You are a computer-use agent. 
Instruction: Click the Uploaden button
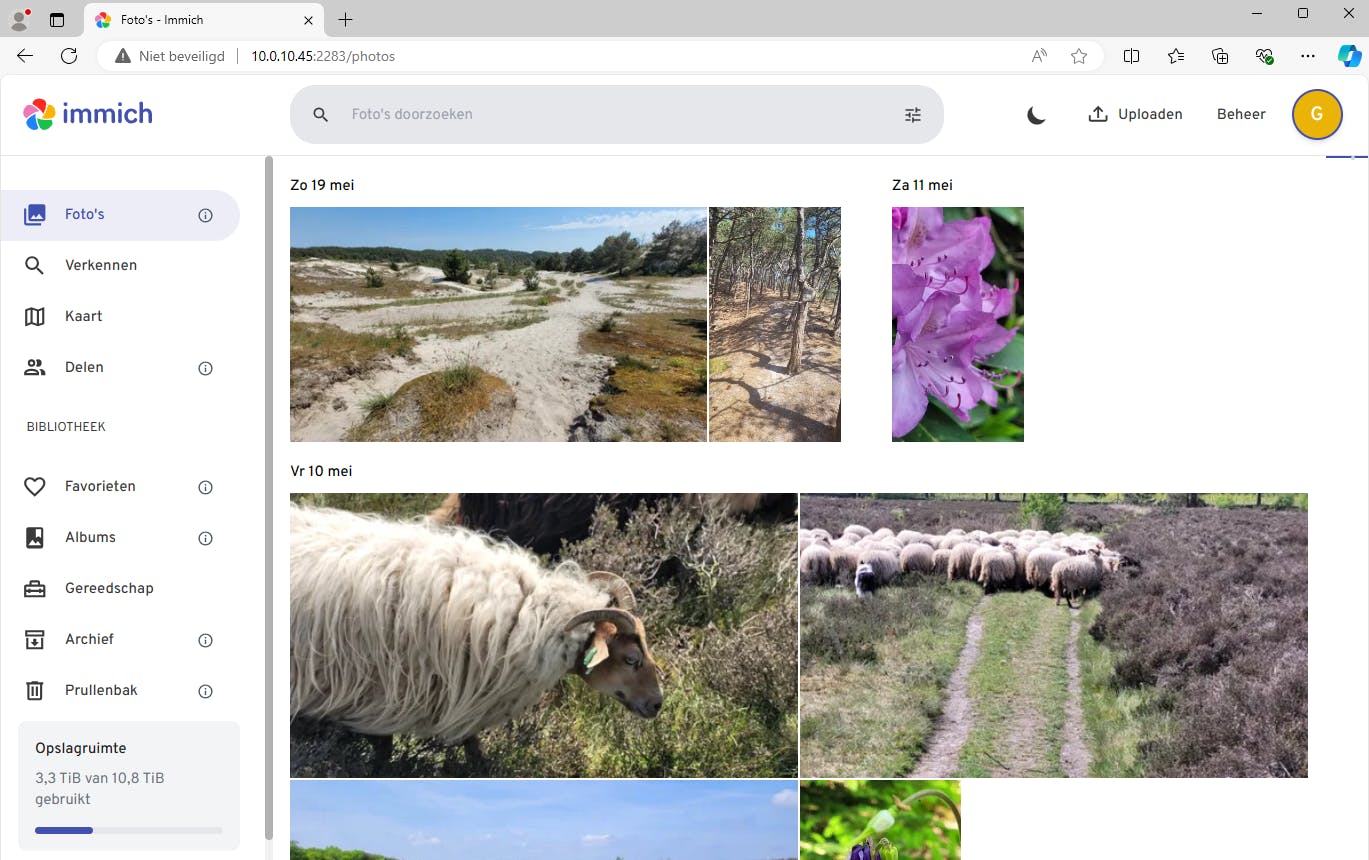(x=1135, y=114)
